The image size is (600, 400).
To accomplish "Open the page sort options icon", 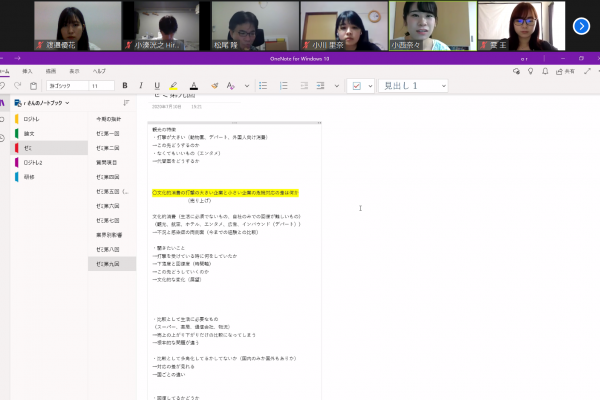I will [126, 102].
